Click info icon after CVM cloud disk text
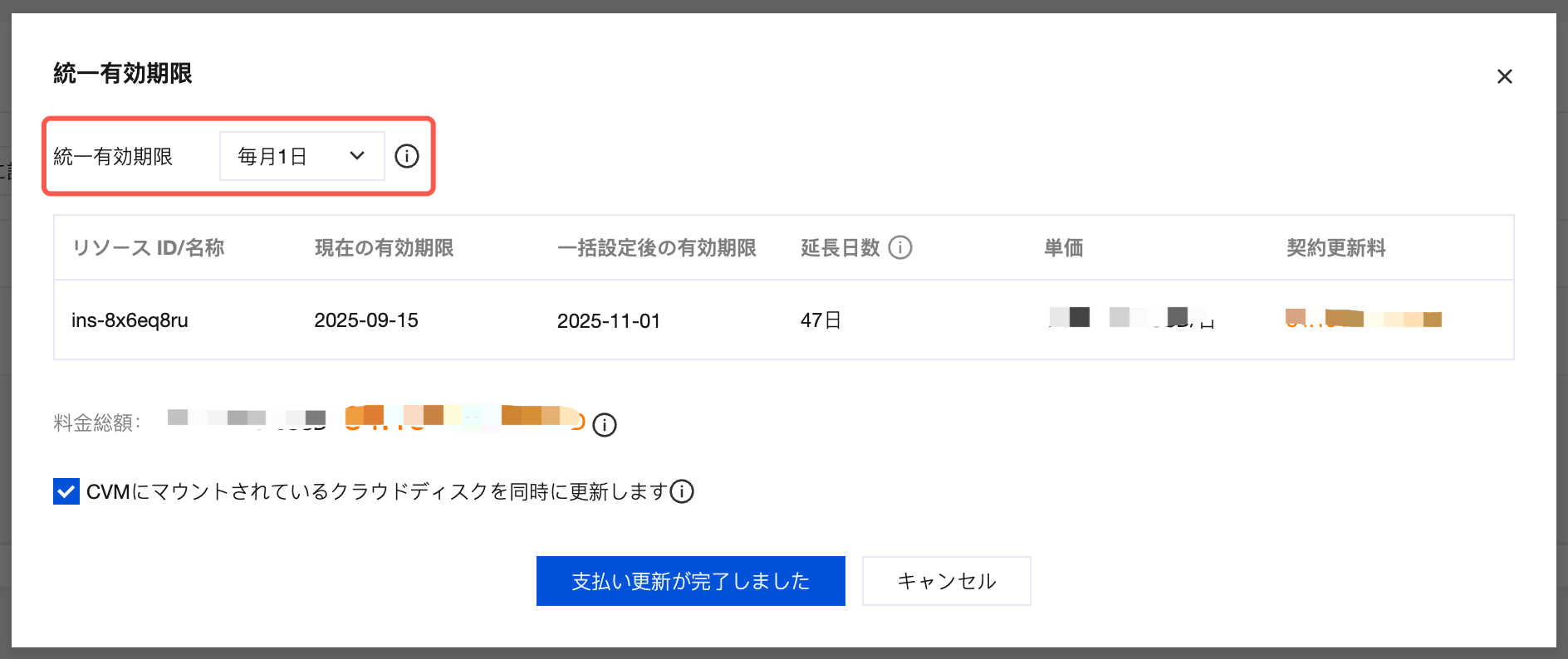The image size is (1568, 659). coord(682,491)
